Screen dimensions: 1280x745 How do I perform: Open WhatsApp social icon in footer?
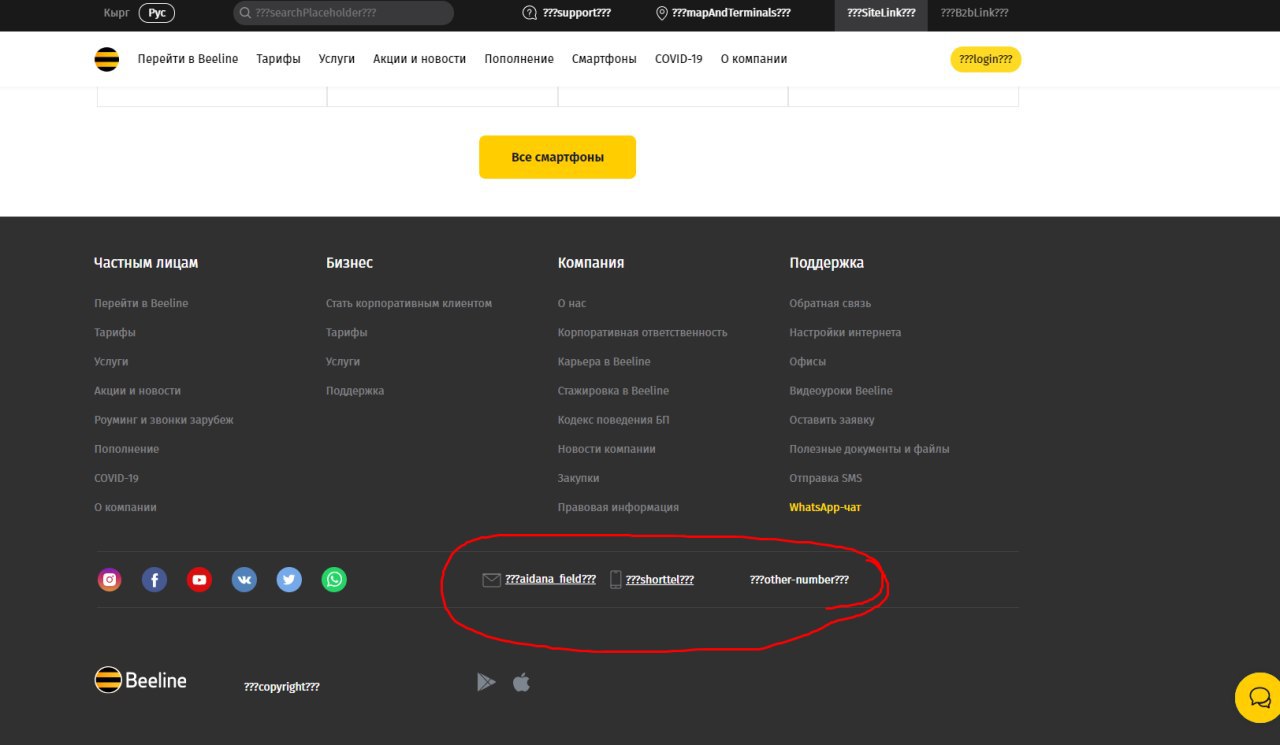pyautogui.click(x=334, y=579)
